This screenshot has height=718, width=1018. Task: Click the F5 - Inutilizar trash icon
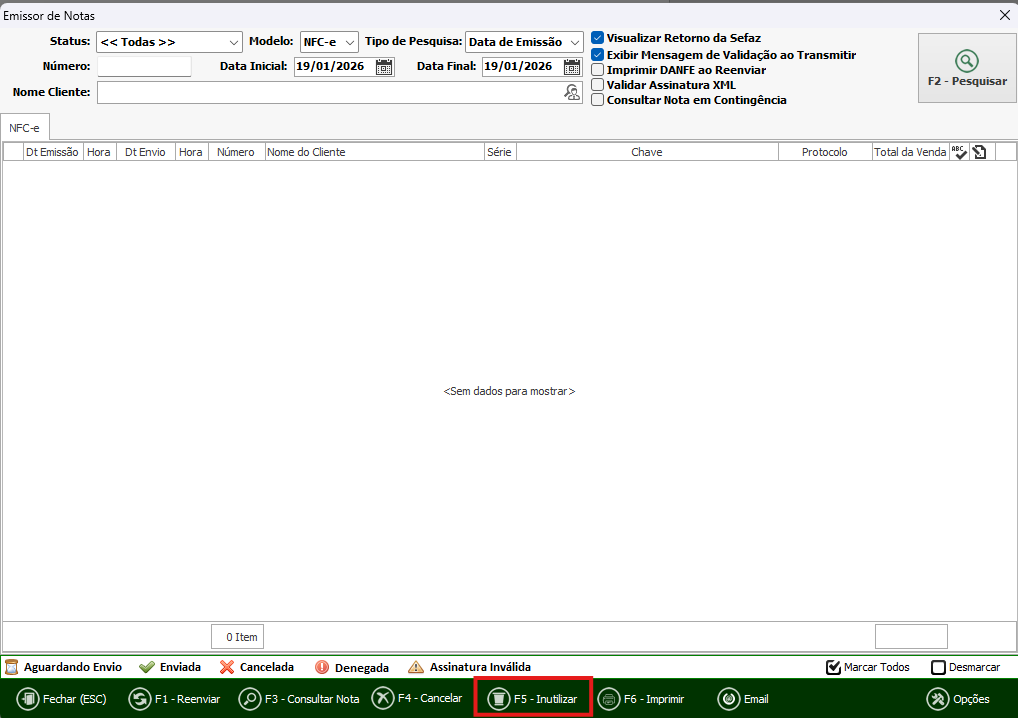coord(498,699)
